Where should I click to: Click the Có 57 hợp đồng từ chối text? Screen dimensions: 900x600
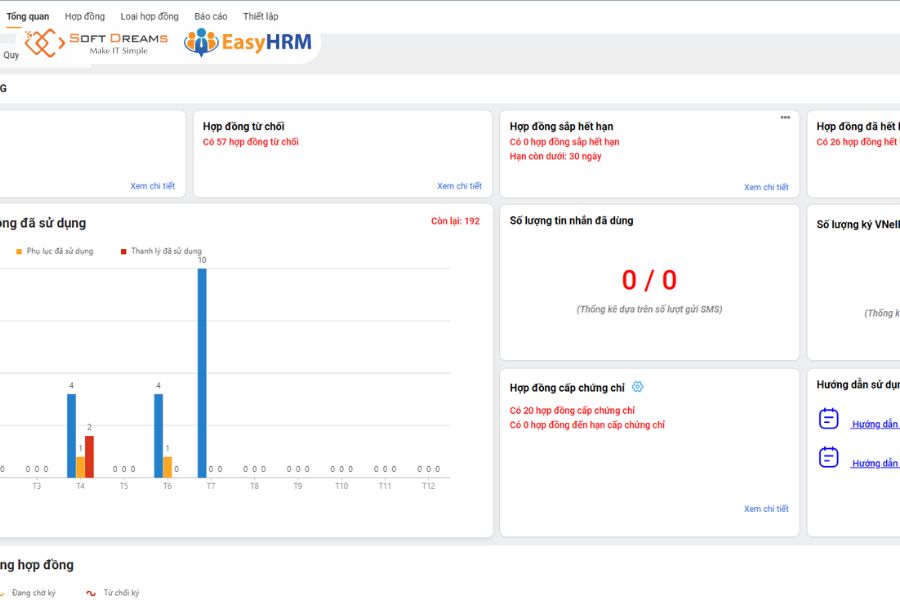point(251,142)
